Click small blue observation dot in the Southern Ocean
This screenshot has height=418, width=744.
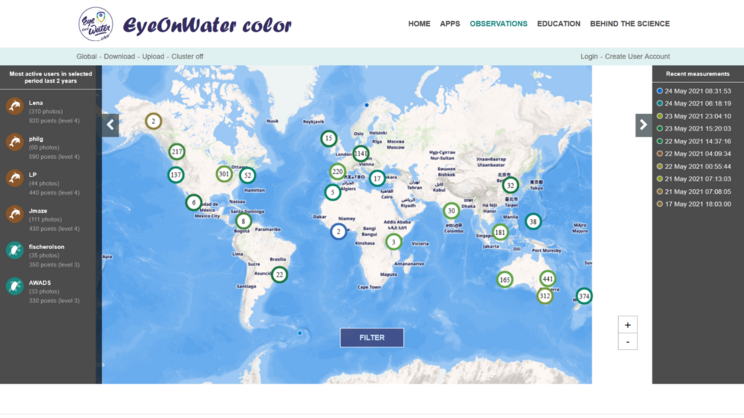pyautogui.click(x=299, y=333)
